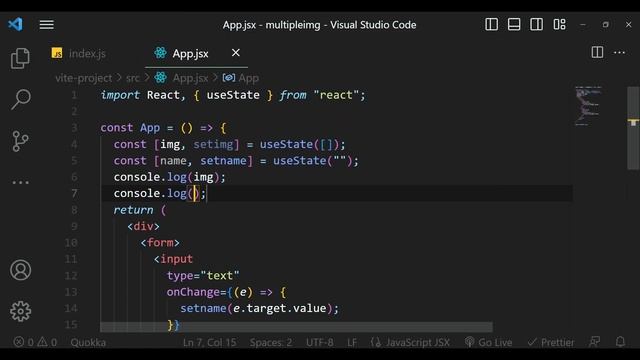
Task: Click the horizontal editor scrollbar
Action: click(296, 327)
